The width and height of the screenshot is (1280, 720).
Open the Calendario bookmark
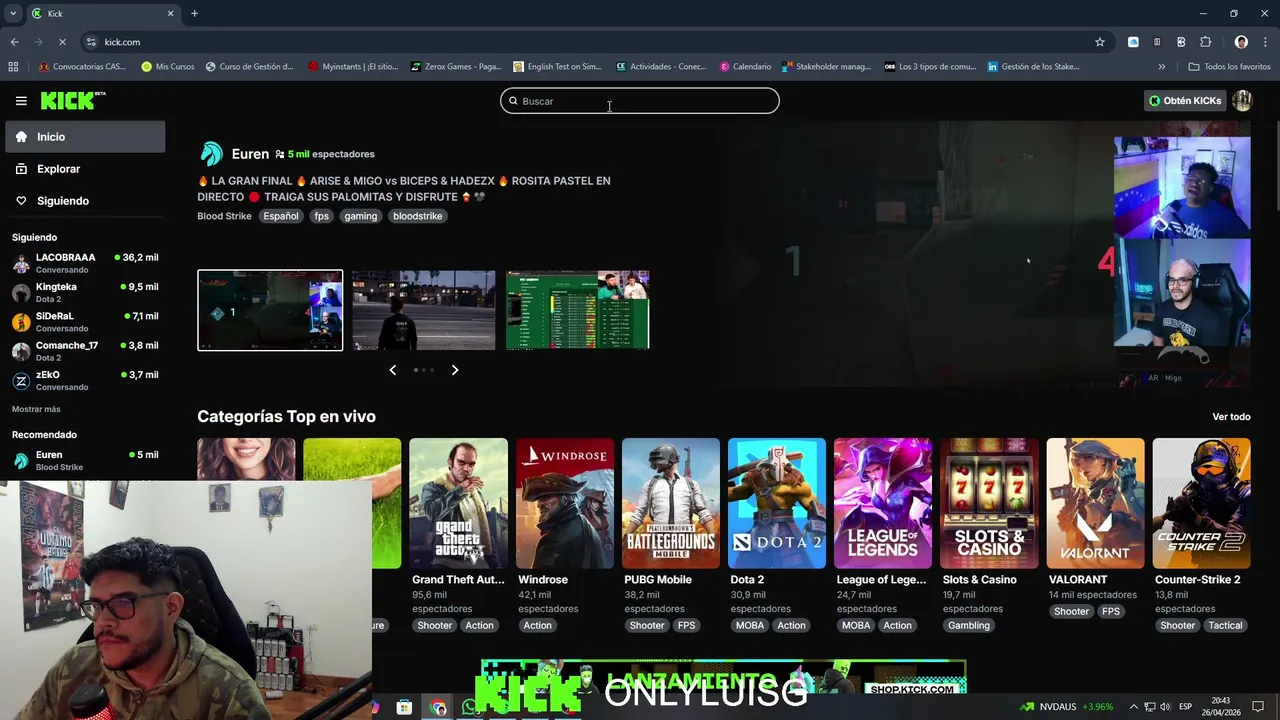pyautogui.click(x=745, y=67)
